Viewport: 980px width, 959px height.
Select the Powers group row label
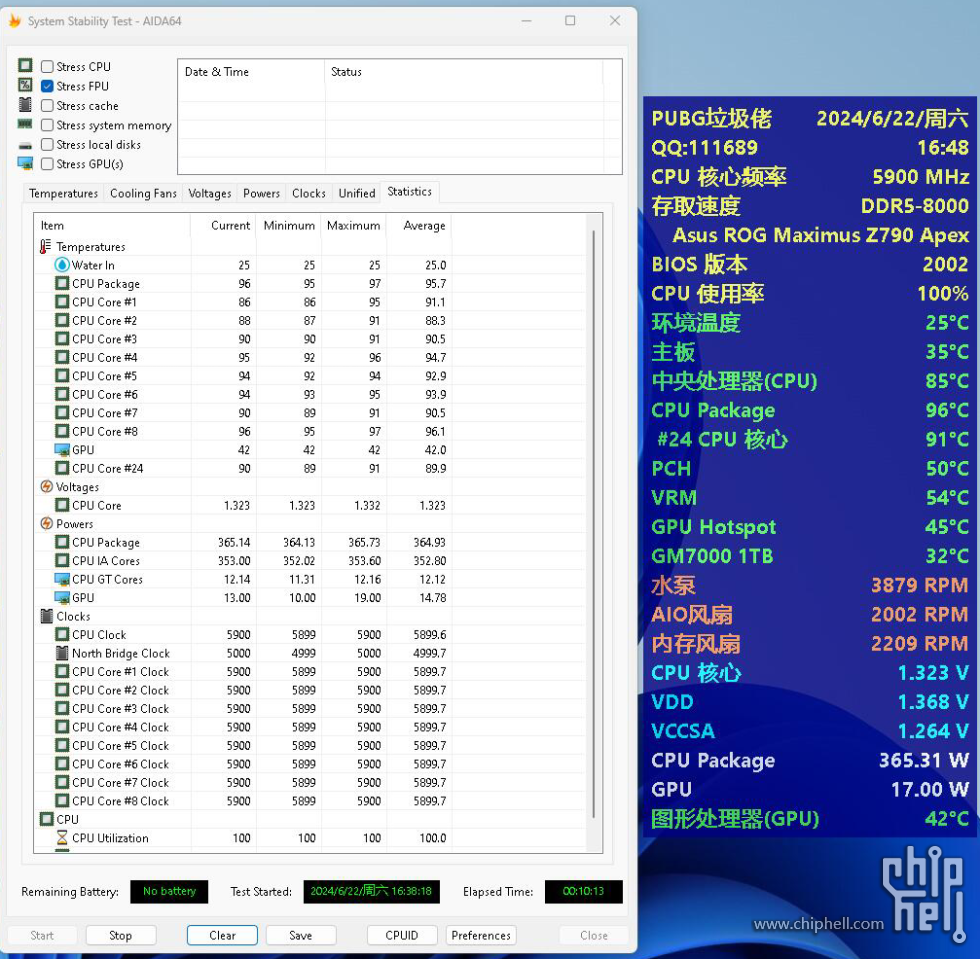(74, 523)
